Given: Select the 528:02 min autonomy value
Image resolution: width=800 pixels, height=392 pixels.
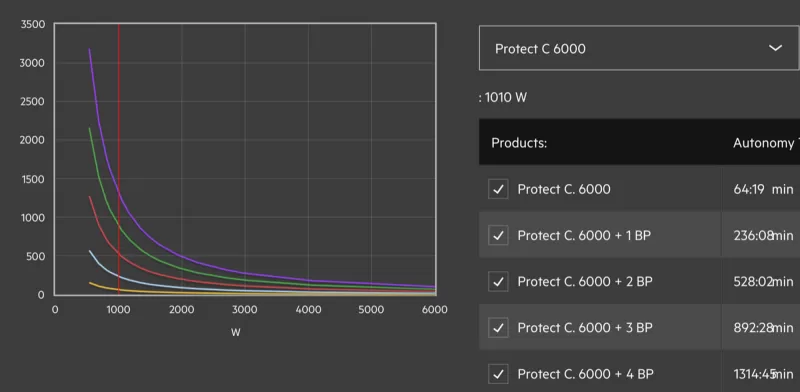Looking at the screenshot, I should coord(763,281).
